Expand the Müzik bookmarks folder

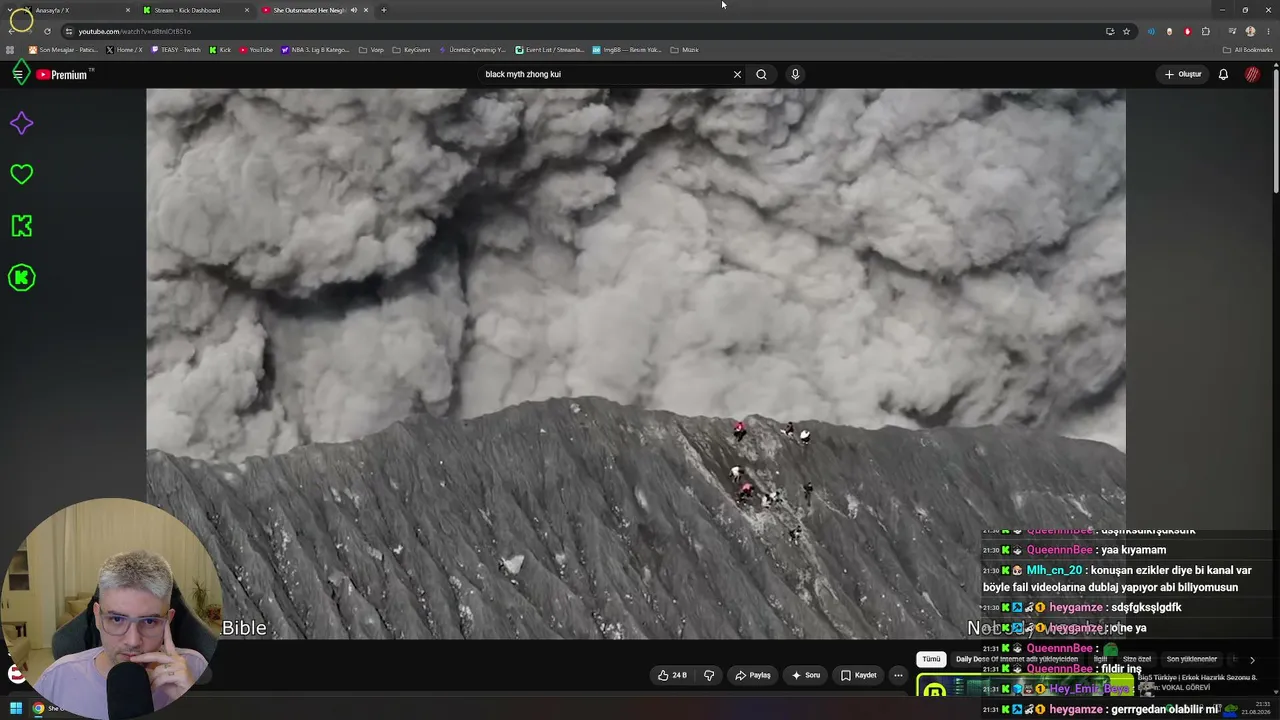tap(684, 50)
